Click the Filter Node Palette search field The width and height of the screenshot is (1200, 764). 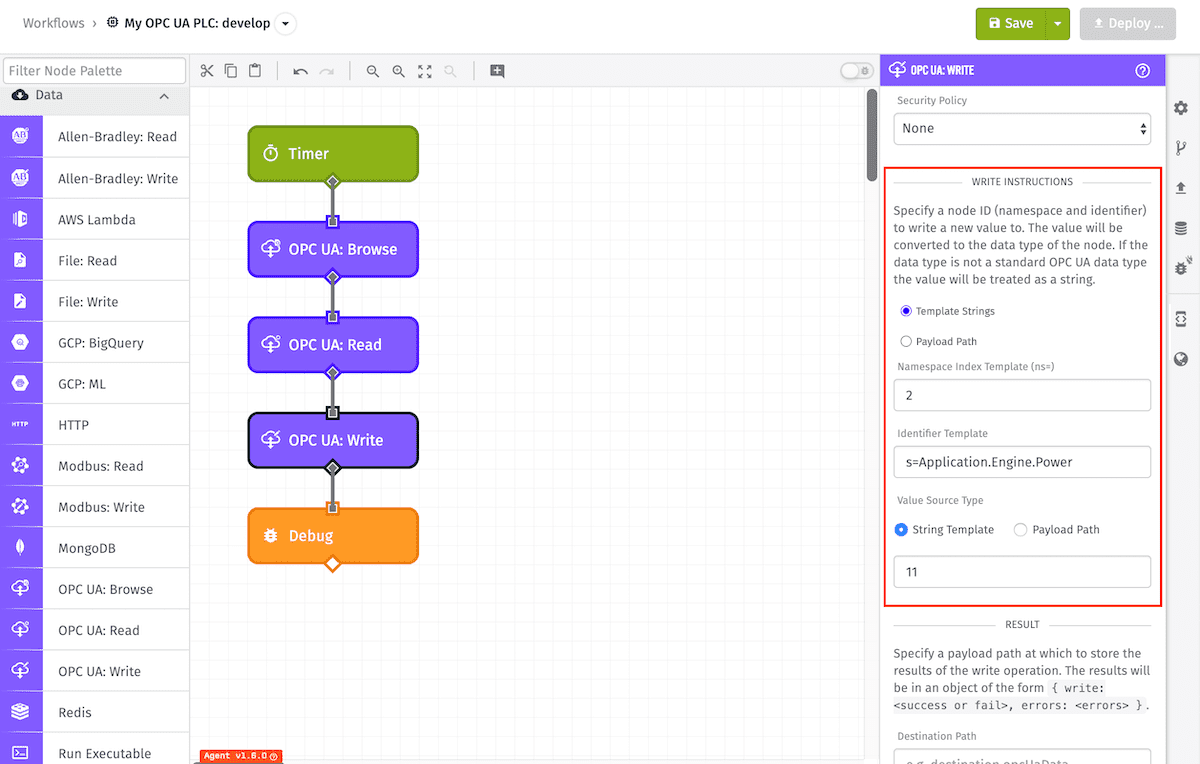click(95, 71)
